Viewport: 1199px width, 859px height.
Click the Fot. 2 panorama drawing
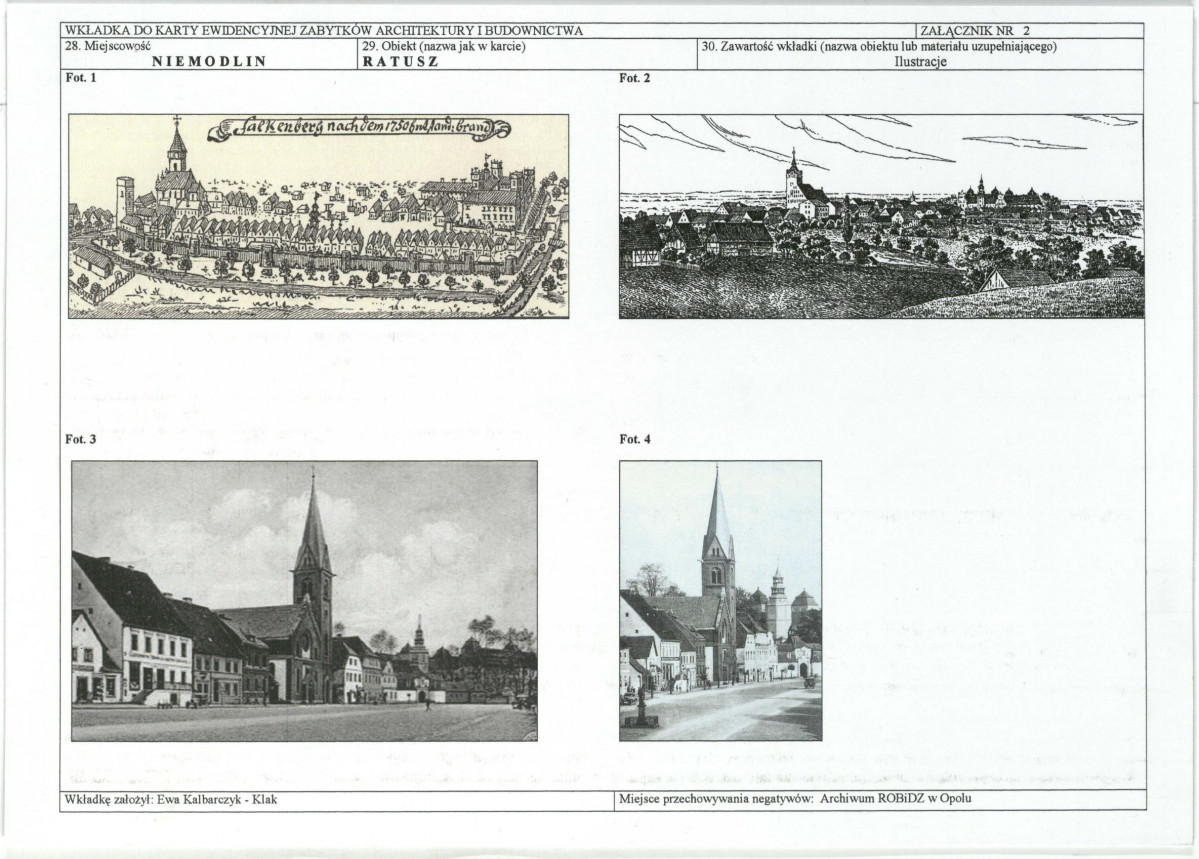pyautogui.click(x=881, y=216)
